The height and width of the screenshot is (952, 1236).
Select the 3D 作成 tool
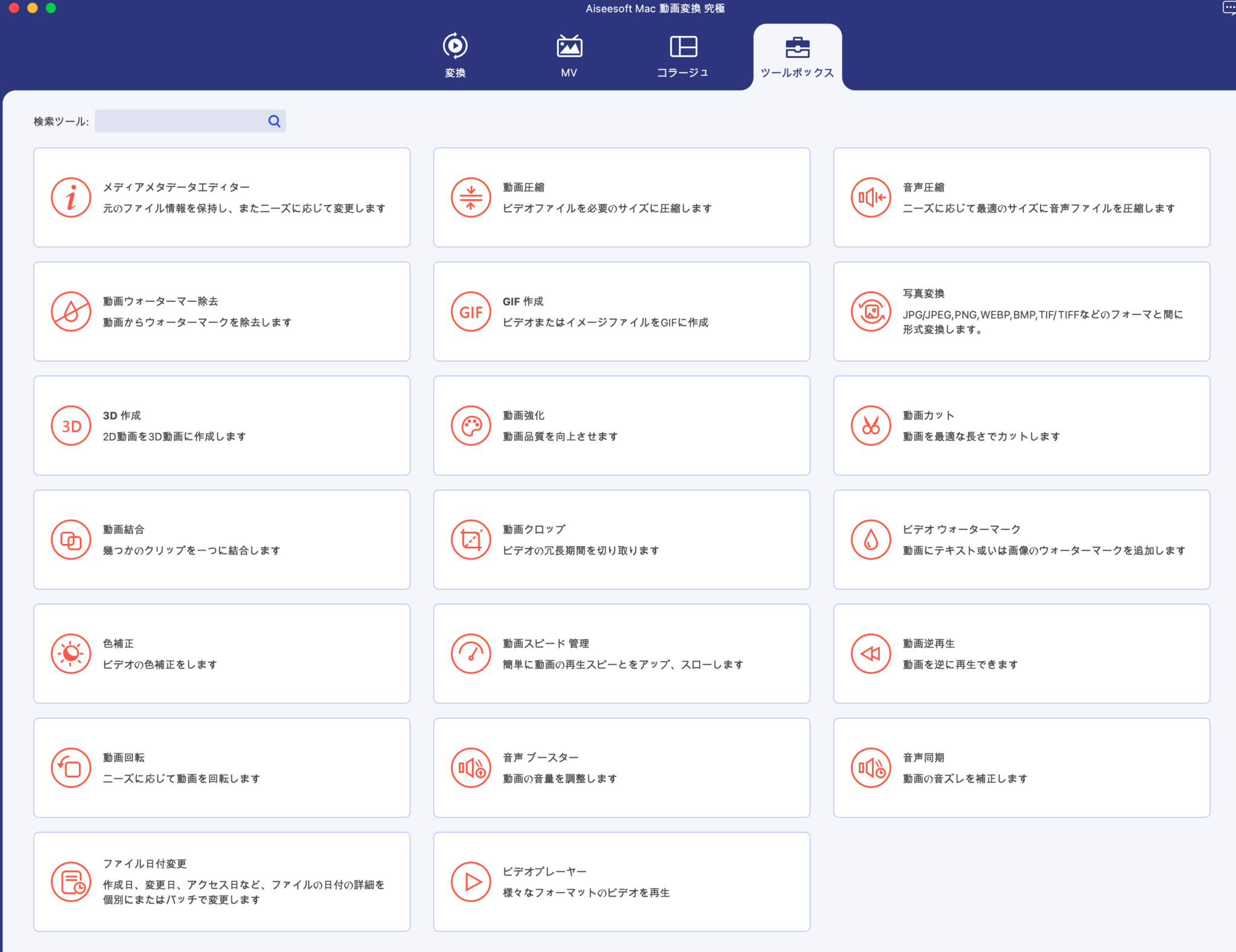click(x=221, y=425)
